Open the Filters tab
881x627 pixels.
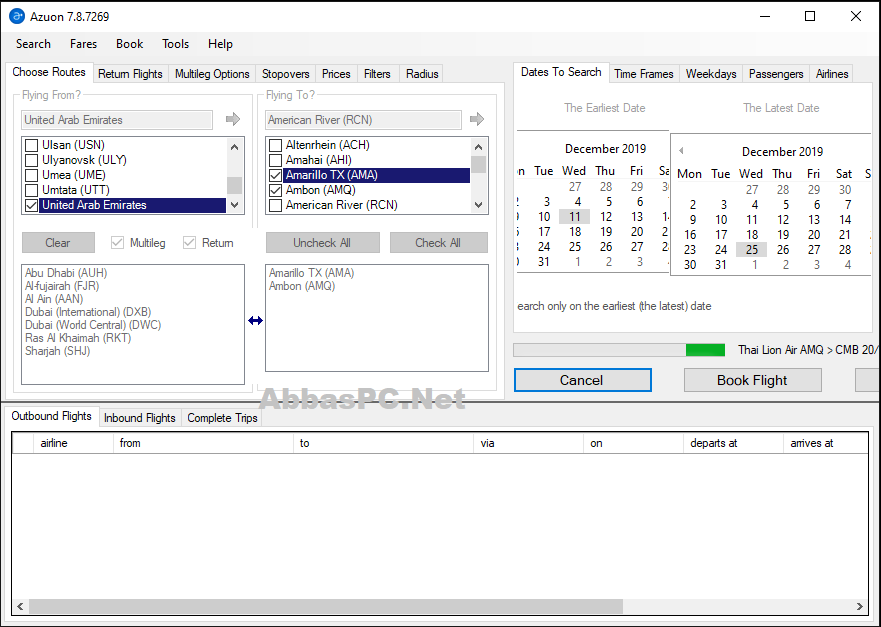tap(377, 74)
